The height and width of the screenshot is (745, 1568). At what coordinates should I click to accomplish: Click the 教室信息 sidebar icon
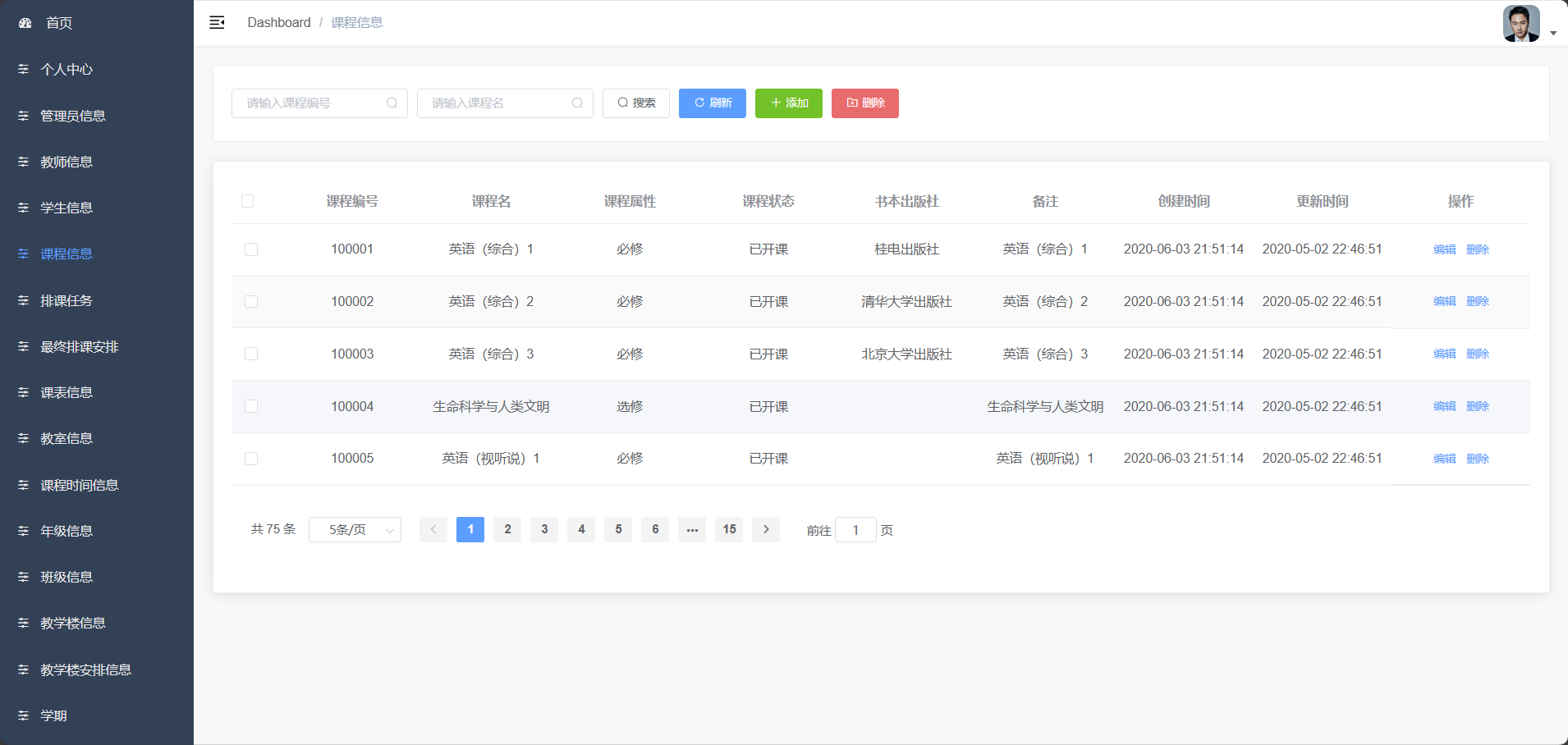pyautogui.click(x=22, y=438)
